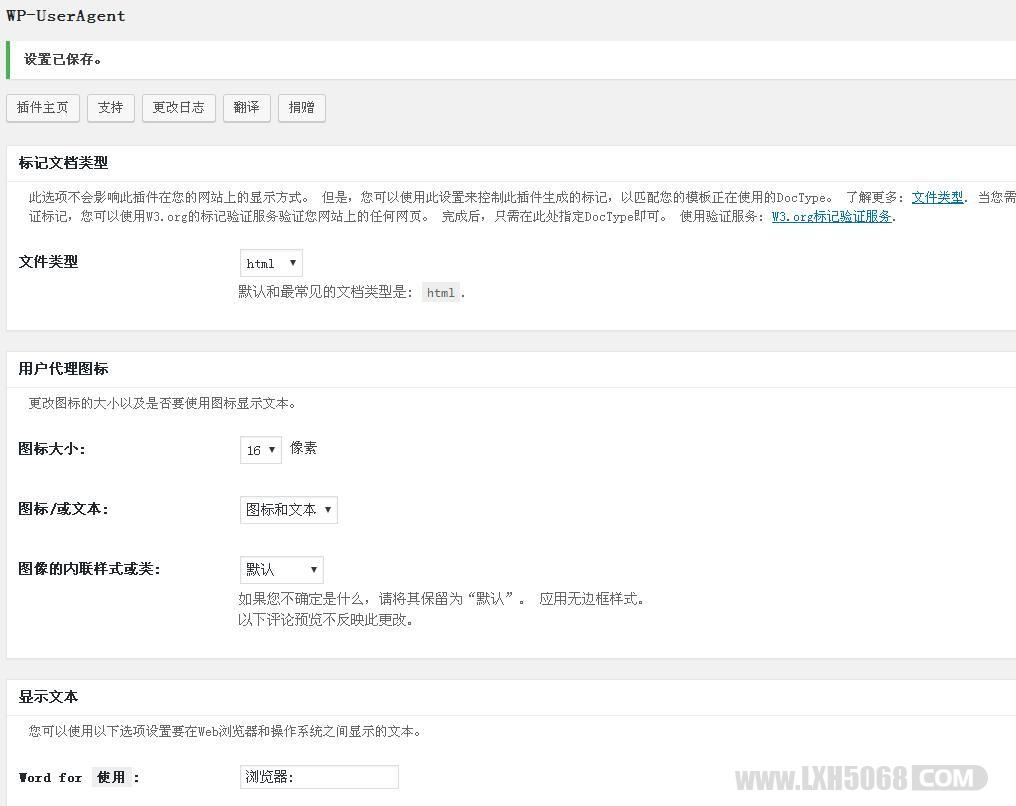The image size is (1016, 806).
Task: Follow the 文件类型 link in the description
Action: [x=940, y=197]
